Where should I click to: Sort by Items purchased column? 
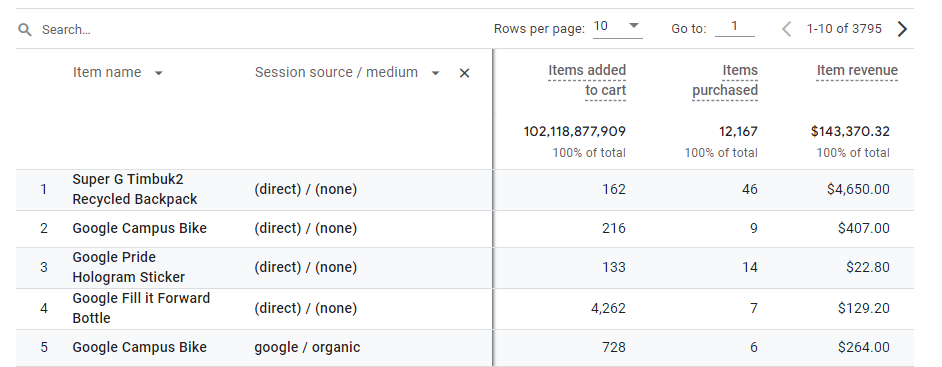point(725,80)
